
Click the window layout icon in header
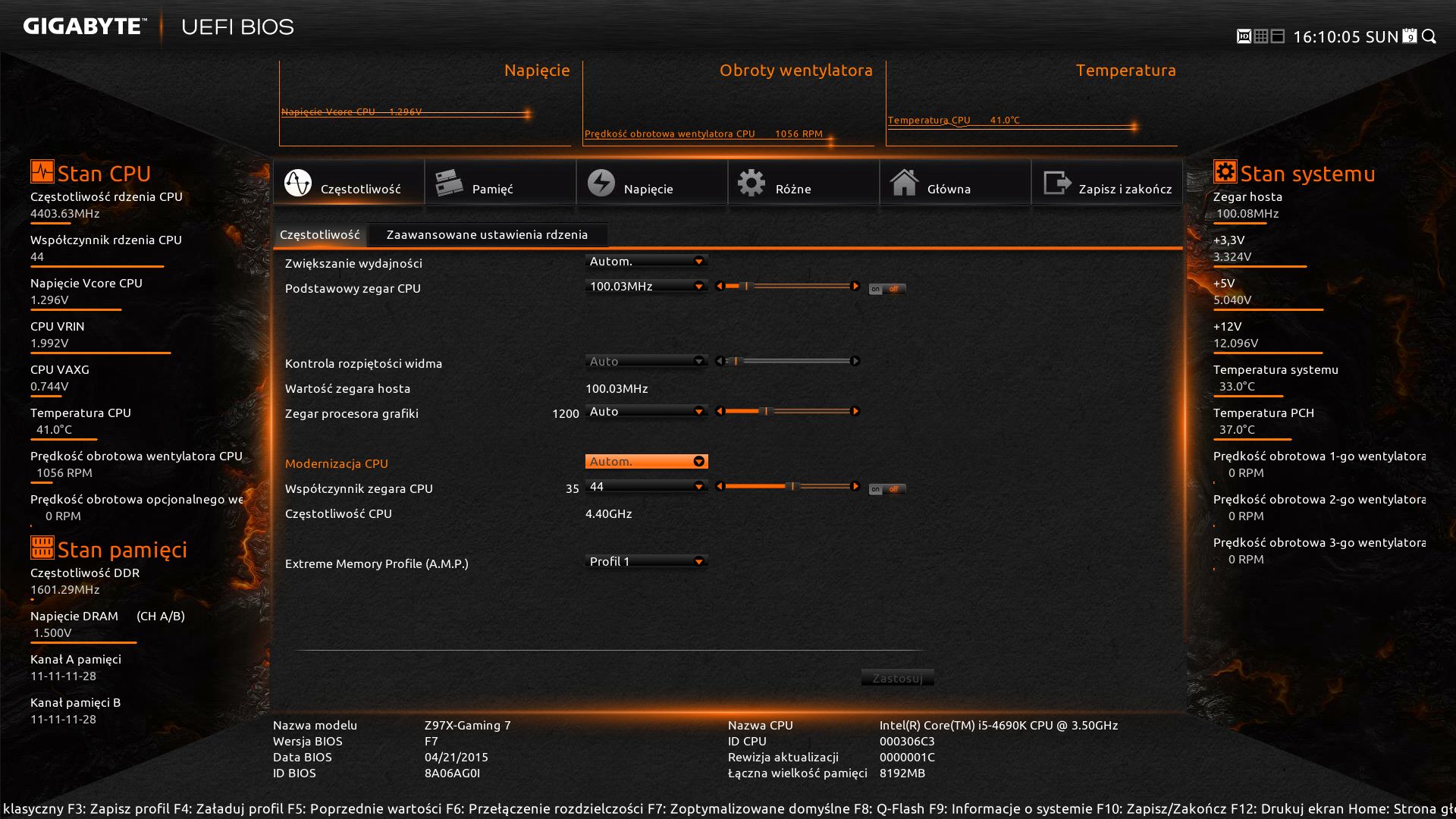click(x=1278, y=36)
